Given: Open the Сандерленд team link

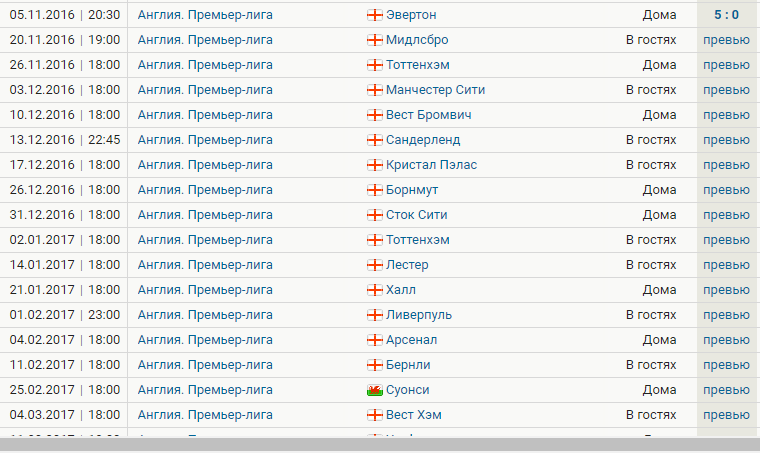Looking at the screenshot, I should 424,140.
